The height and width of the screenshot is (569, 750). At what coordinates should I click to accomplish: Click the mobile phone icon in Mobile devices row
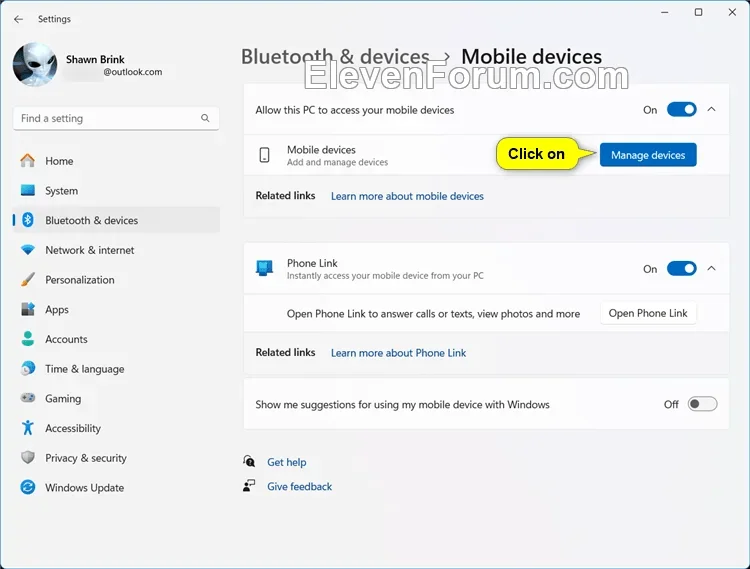[265, 155]
